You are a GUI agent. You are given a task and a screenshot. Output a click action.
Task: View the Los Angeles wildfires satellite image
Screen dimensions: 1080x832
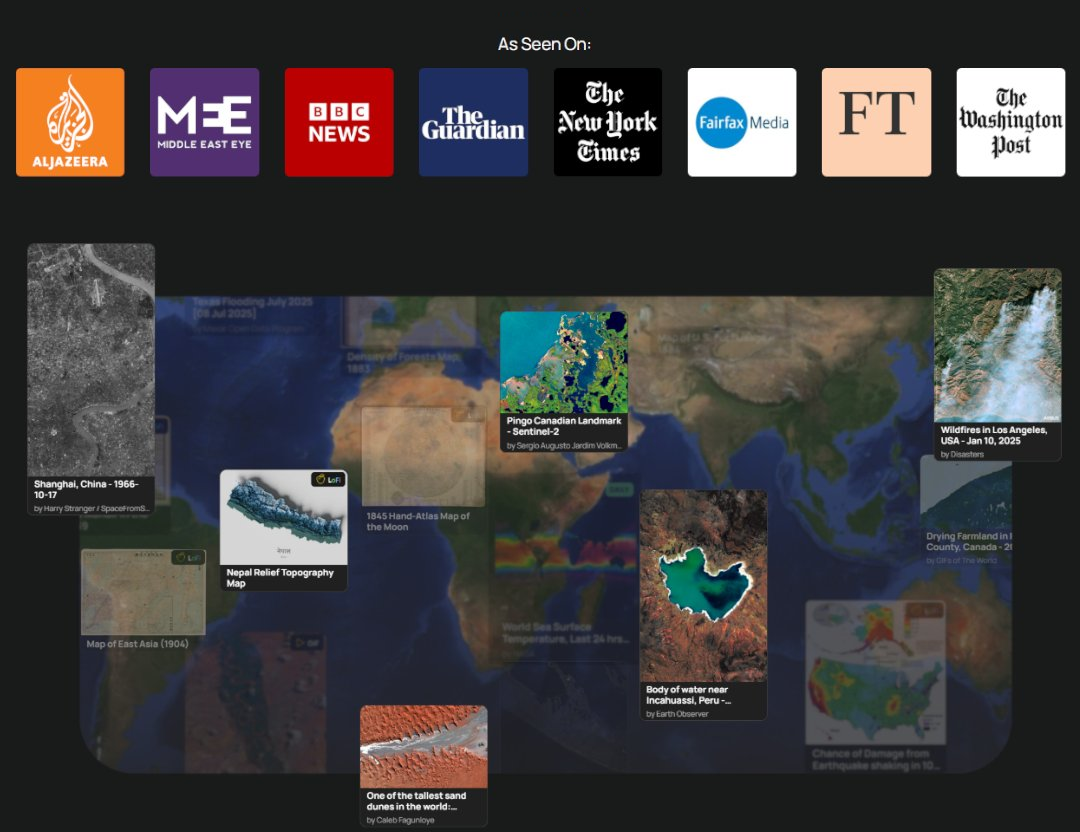pyautogui.click(x=997, y=345)
